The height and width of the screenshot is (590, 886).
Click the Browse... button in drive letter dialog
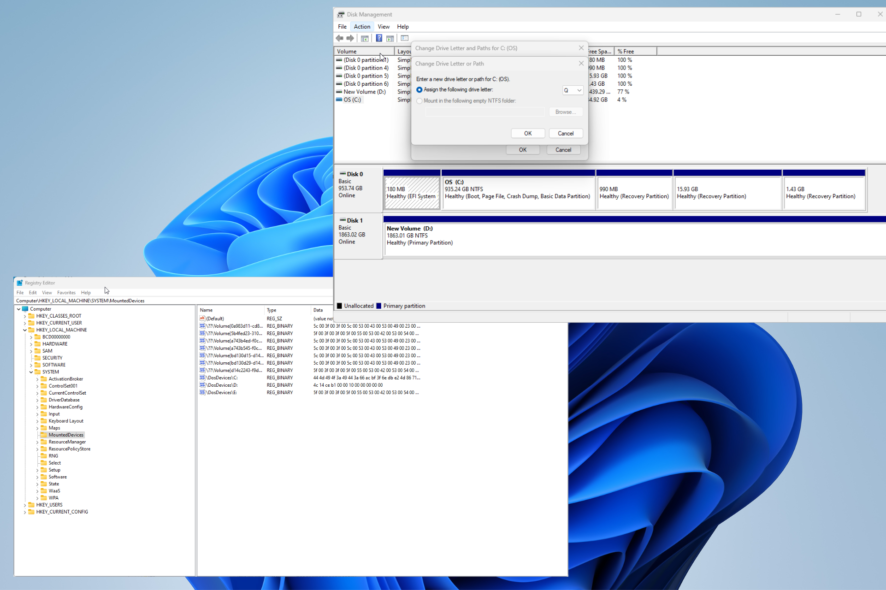tap(566, 112)
